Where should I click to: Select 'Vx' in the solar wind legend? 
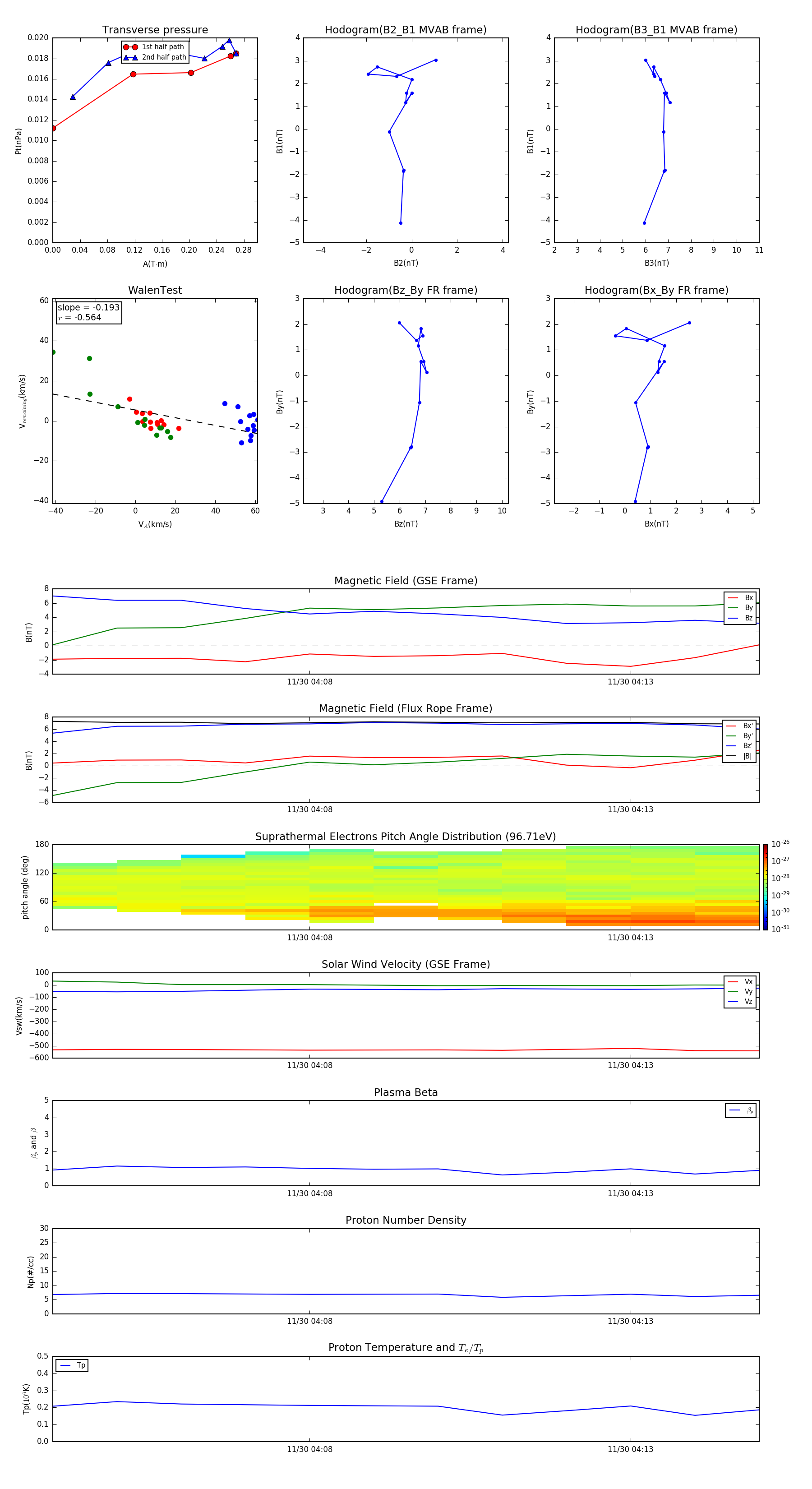(740, 981)
